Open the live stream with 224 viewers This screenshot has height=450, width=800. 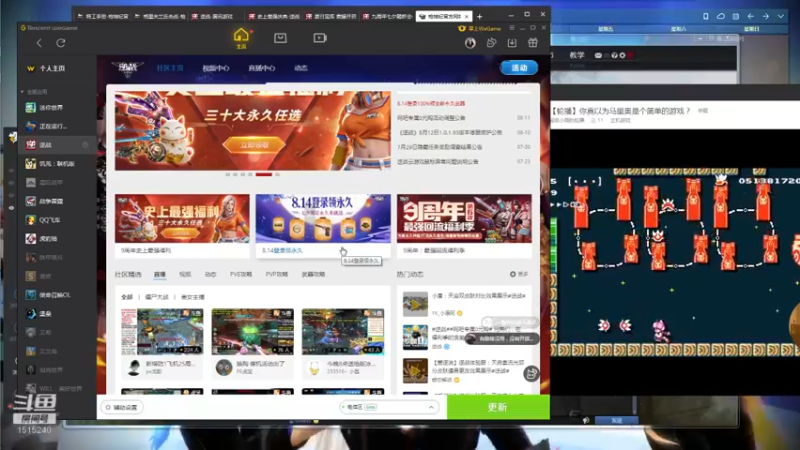pos(162,332)
